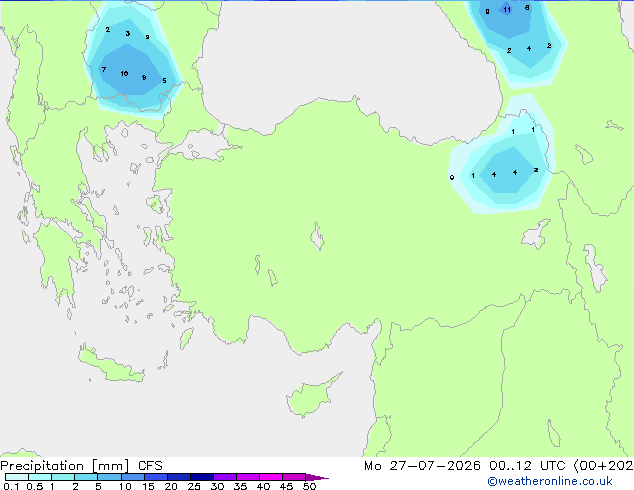
Task: Click the '25' legend scale label
Action: 194,486
